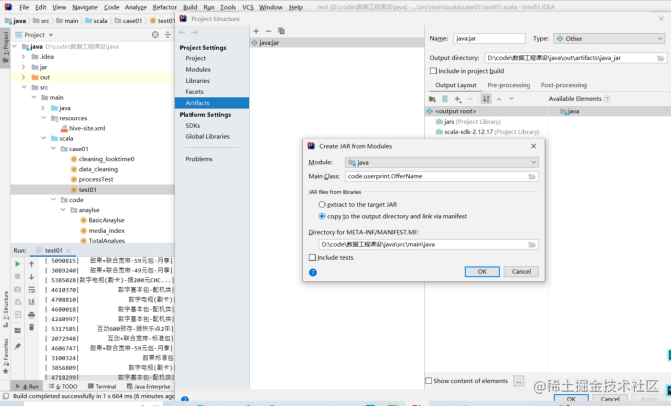672x407 pixels.
Task: Open help in Create JAR dialog
Action: [313, 272]
